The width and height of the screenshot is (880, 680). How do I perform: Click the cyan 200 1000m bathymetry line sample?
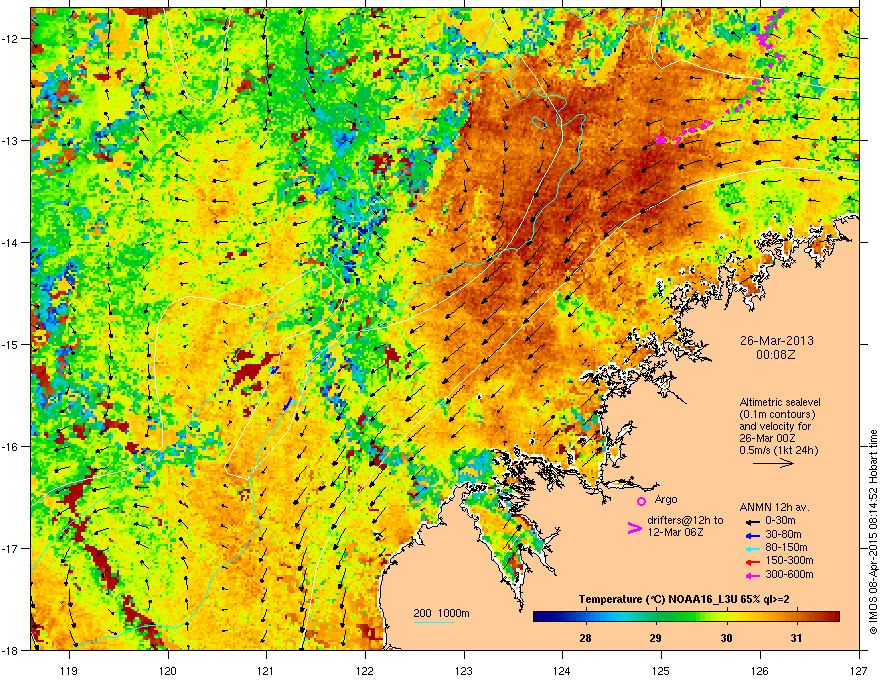click(x=434, y=622)
